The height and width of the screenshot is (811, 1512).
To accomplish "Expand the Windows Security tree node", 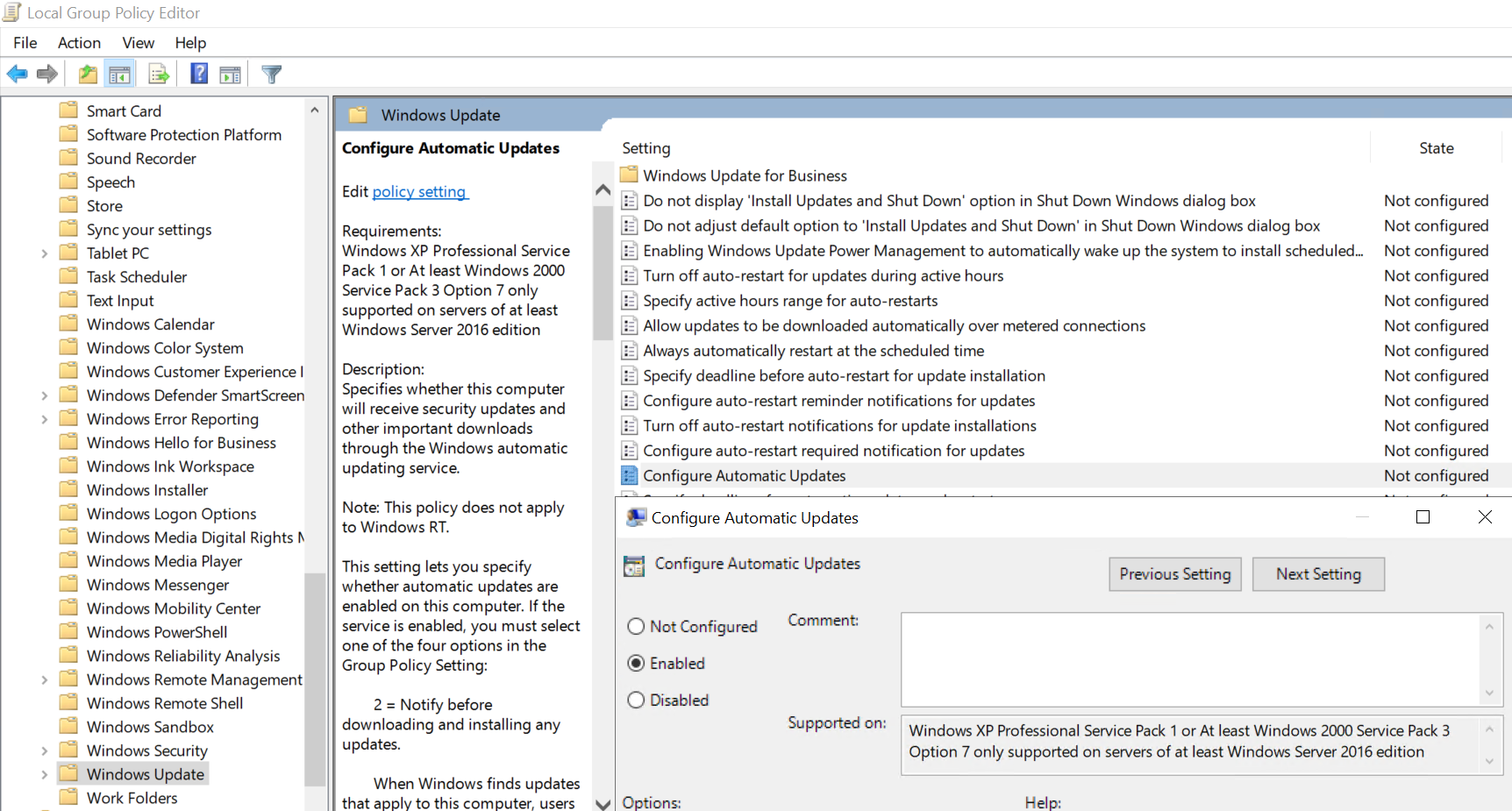I will coord(45,751).
